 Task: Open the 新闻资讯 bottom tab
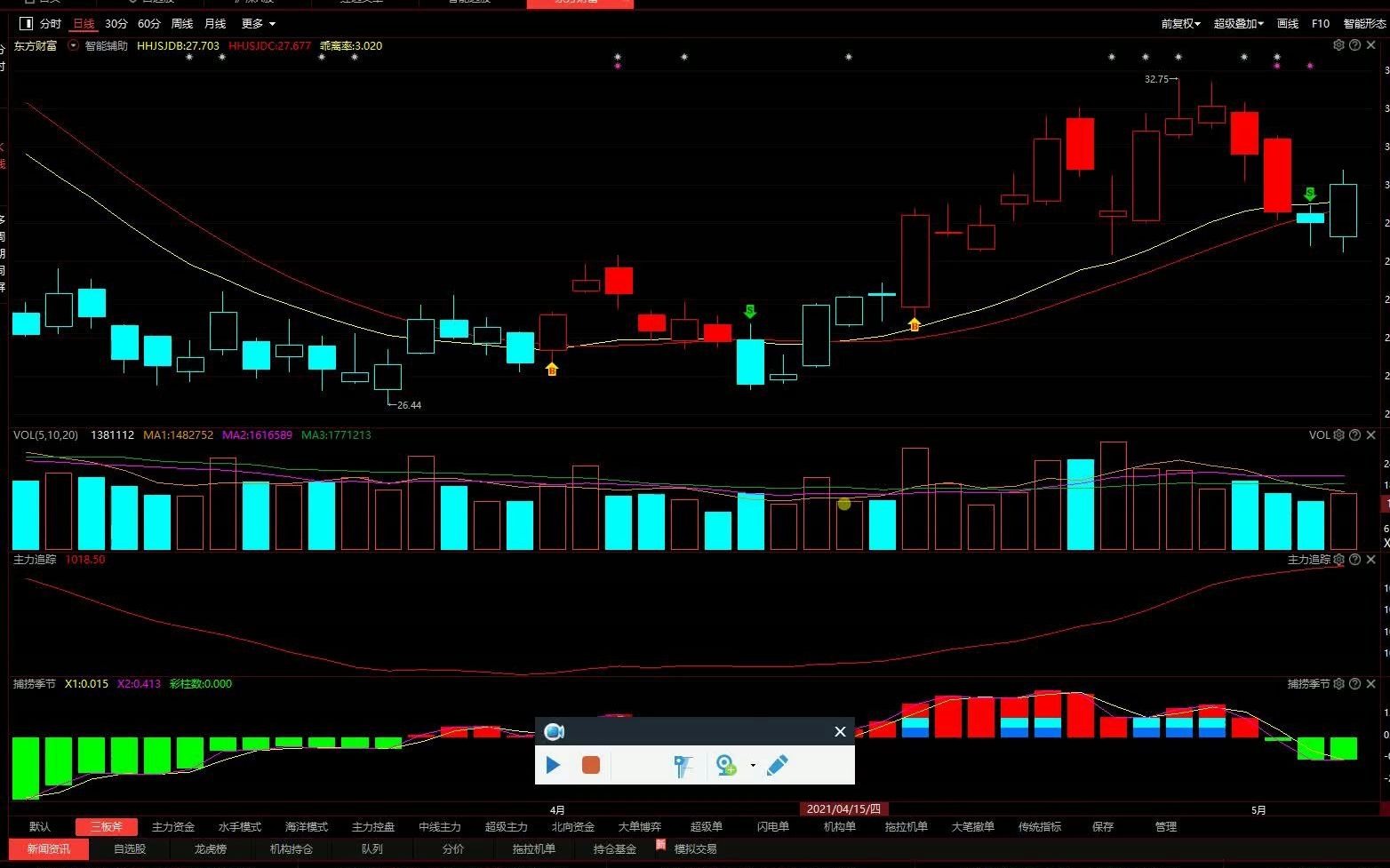[x=49, y=849]
